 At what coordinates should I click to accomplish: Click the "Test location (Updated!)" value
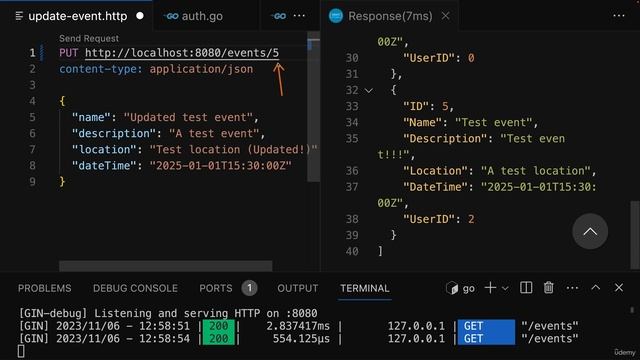click(x=233, y=150)
